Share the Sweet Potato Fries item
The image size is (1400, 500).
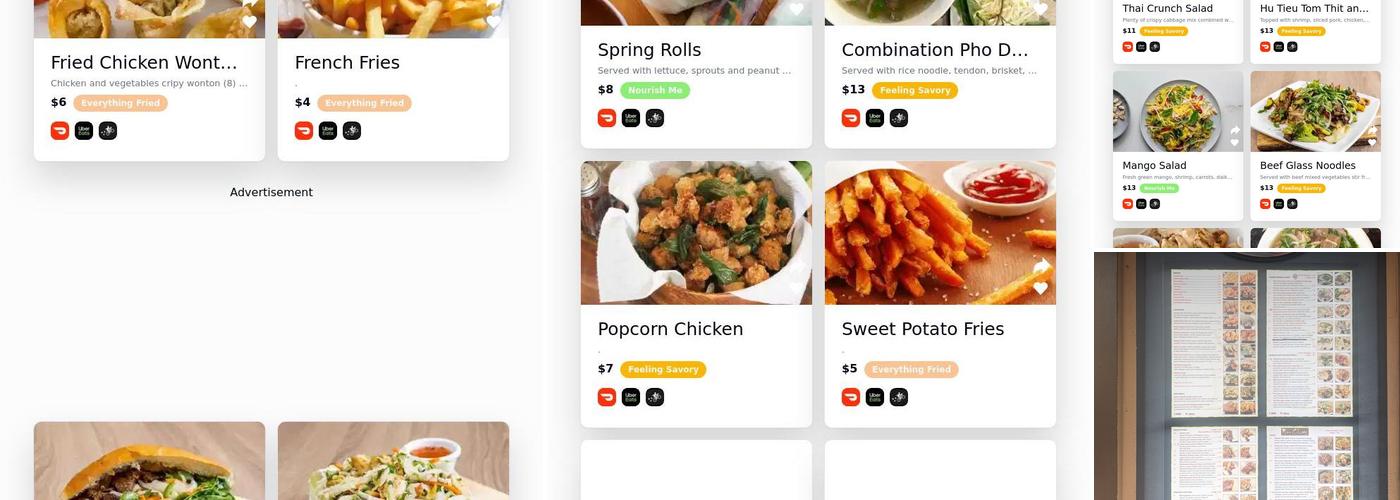tap(1041, 266)
